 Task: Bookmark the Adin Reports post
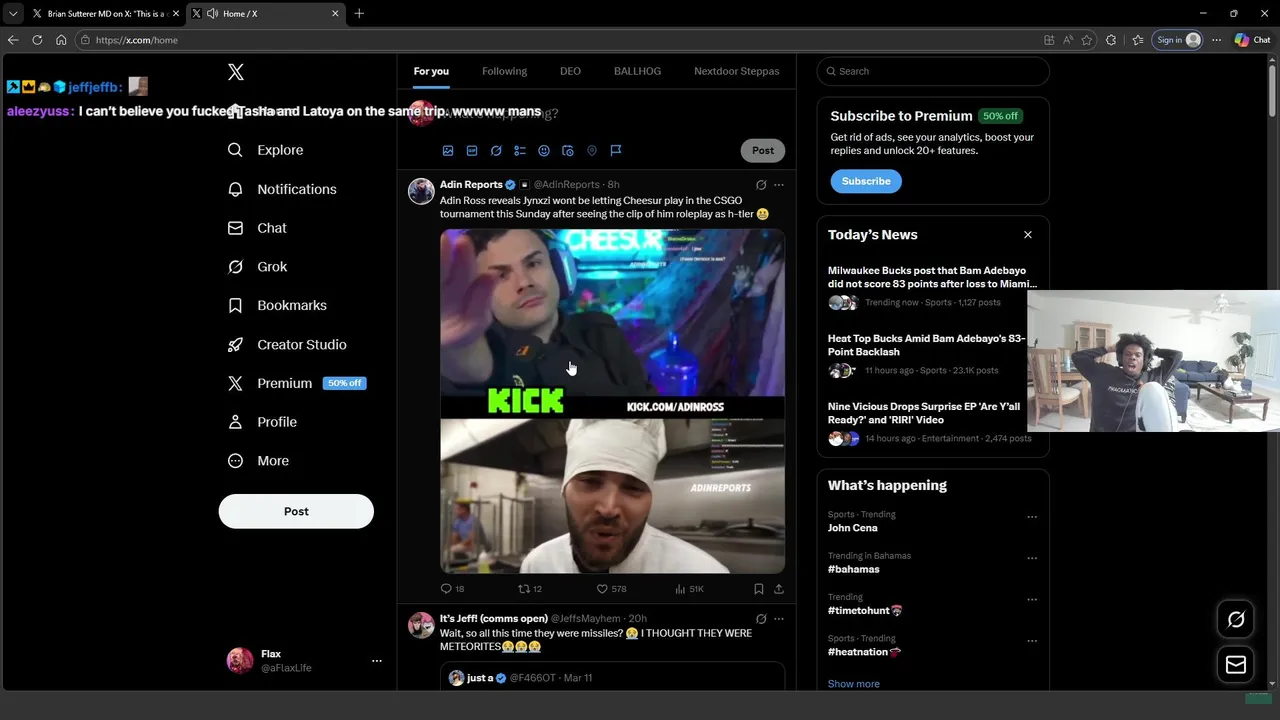point(759,589)
